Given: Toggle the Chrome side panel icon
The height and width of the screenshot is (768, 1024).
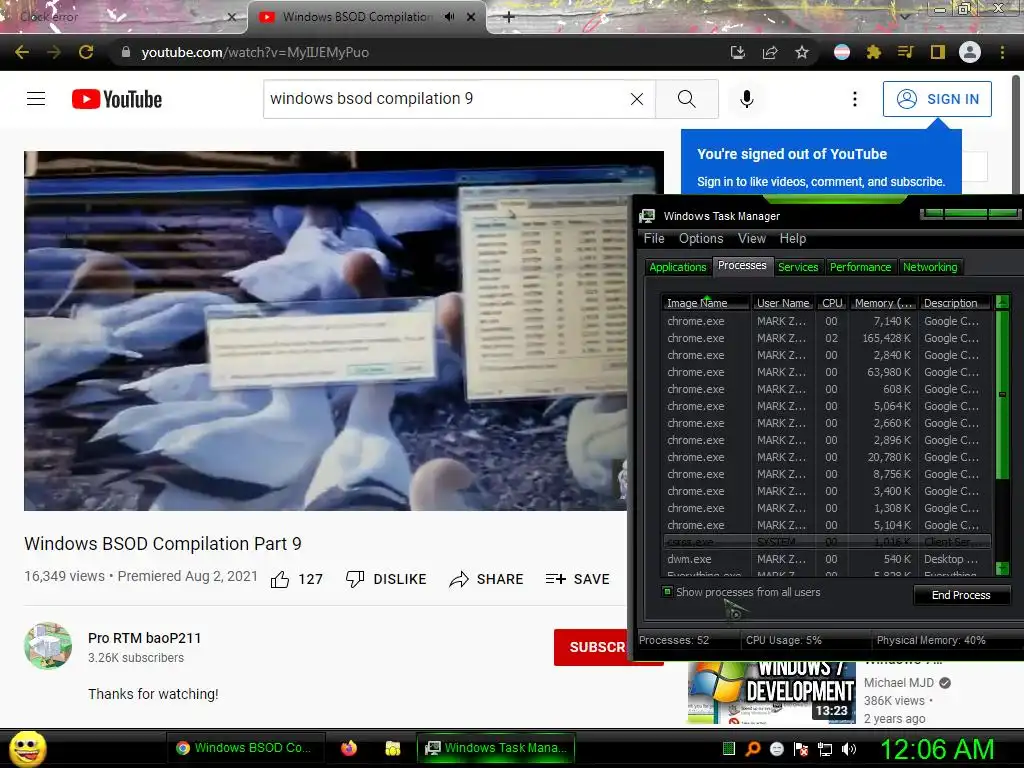Looking at the screenshot, I should (938, 52).
